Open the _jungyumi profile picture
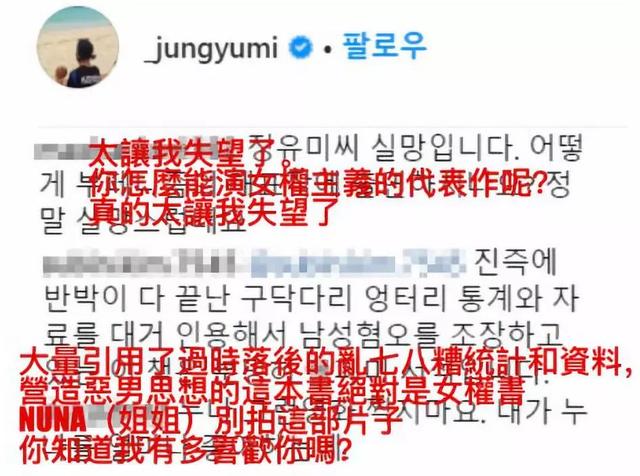 click(x=78, y=47)
